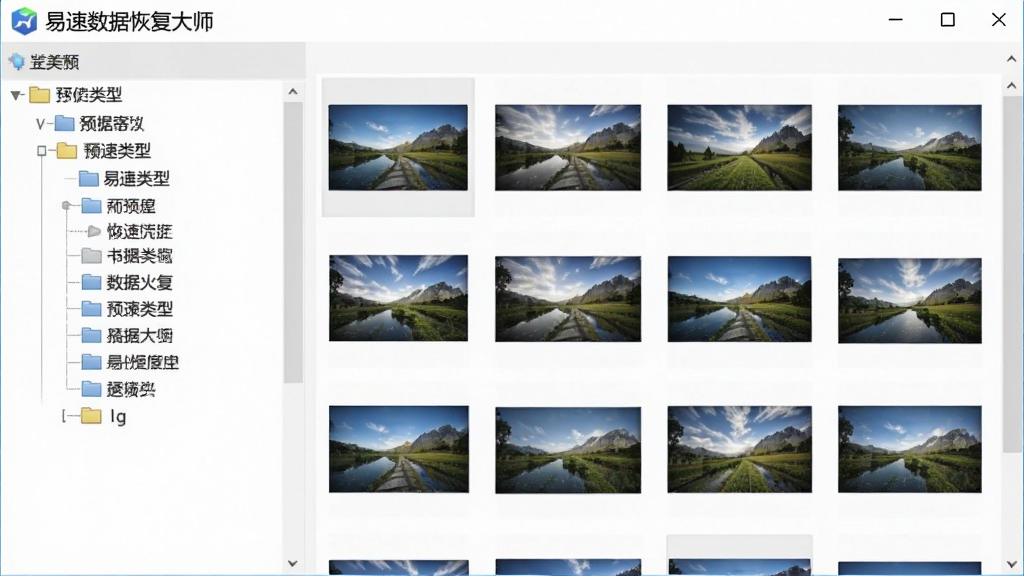Click the root yellow folder icon at tree top
1024x576 pixels.
click(x=40, y=95)
